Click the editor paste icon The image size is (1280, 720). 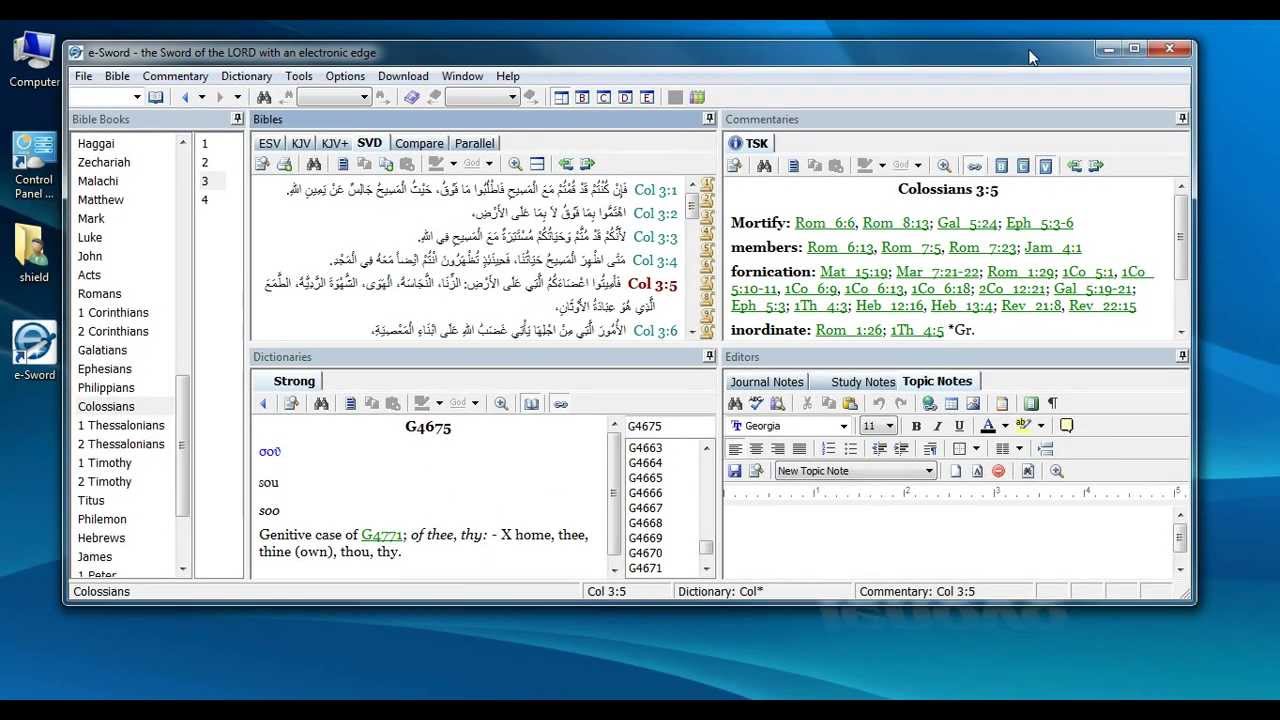[850, 403]
